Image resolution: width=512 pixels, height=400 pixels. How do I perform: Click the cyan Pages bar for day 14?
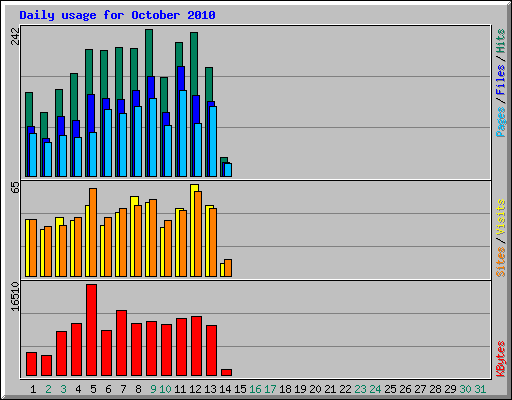coord(228,170)
